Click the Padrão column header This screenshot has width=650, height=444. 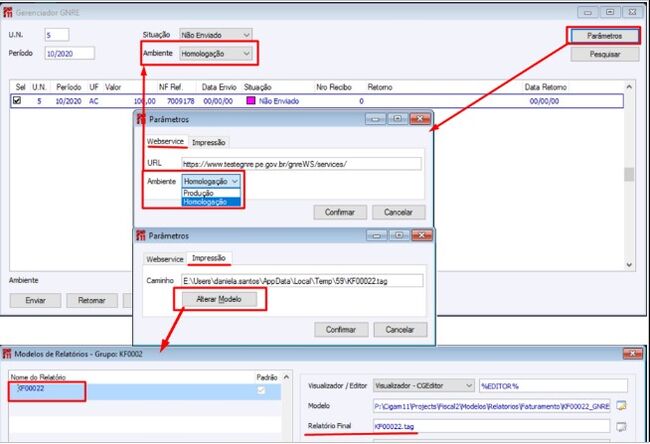(267, 377)
